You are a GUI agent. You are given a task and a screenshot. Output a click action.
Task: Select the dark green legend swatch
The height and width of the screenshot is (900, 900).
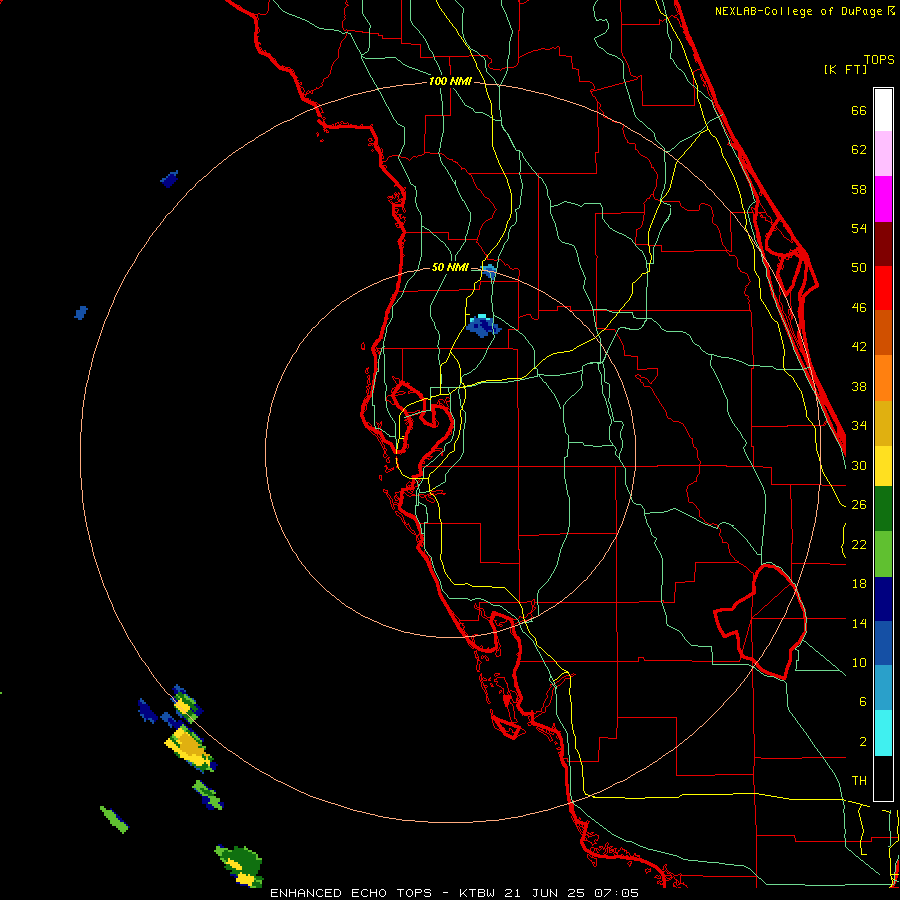(883, 509)
